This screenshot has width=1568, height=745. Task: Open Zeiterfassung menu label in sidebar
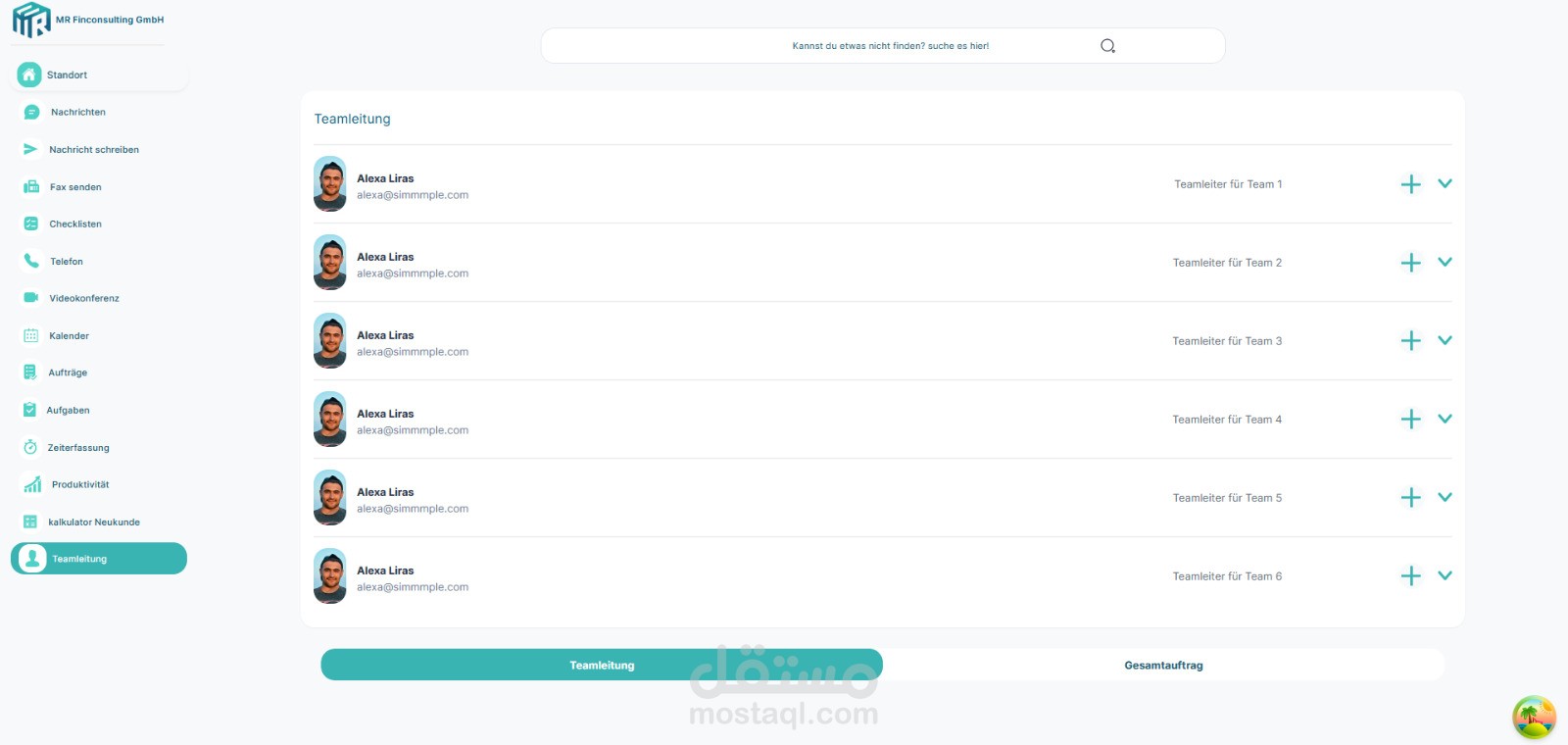pyautogui.click(x=78, y=447)
